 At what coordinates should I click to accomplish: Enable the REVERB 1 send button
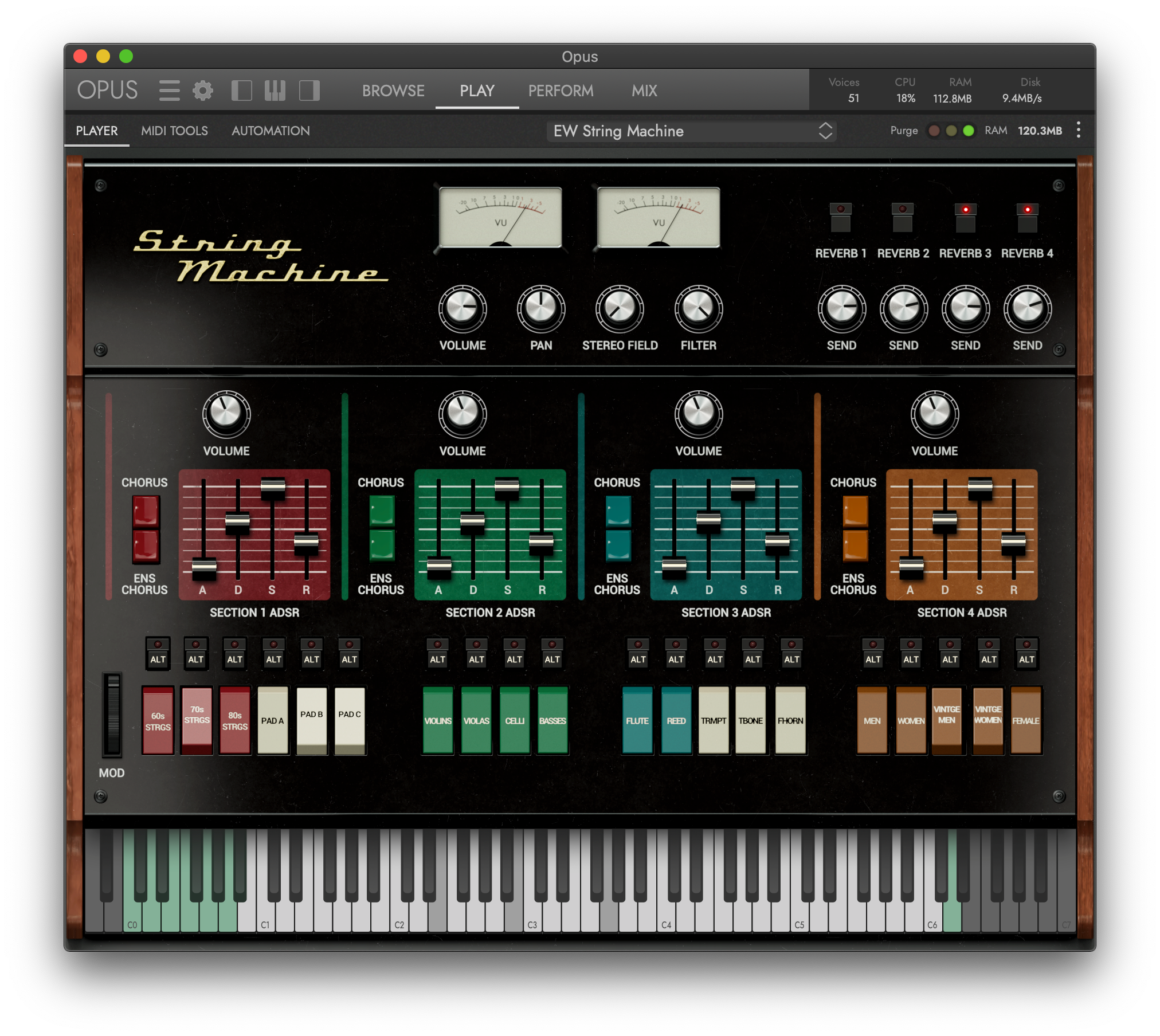tap(841, 218)
